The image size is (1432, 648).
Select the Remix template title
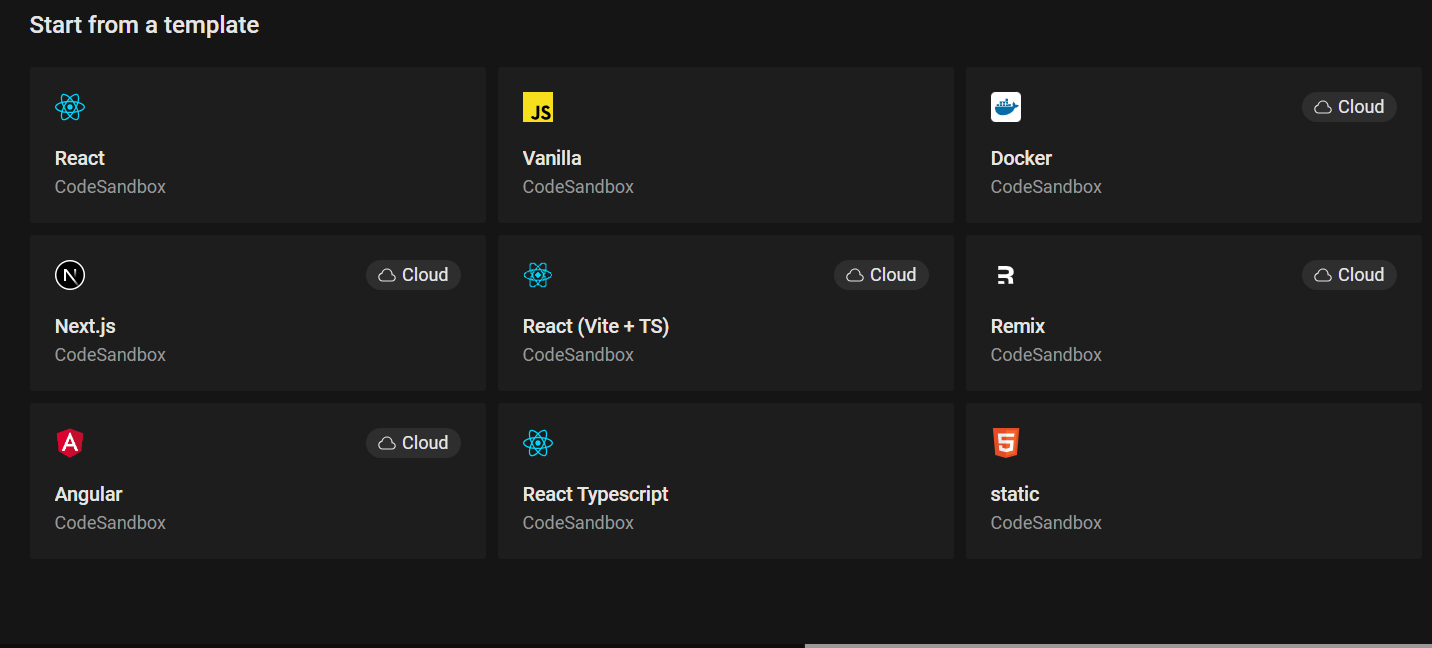click(1018, 326)
